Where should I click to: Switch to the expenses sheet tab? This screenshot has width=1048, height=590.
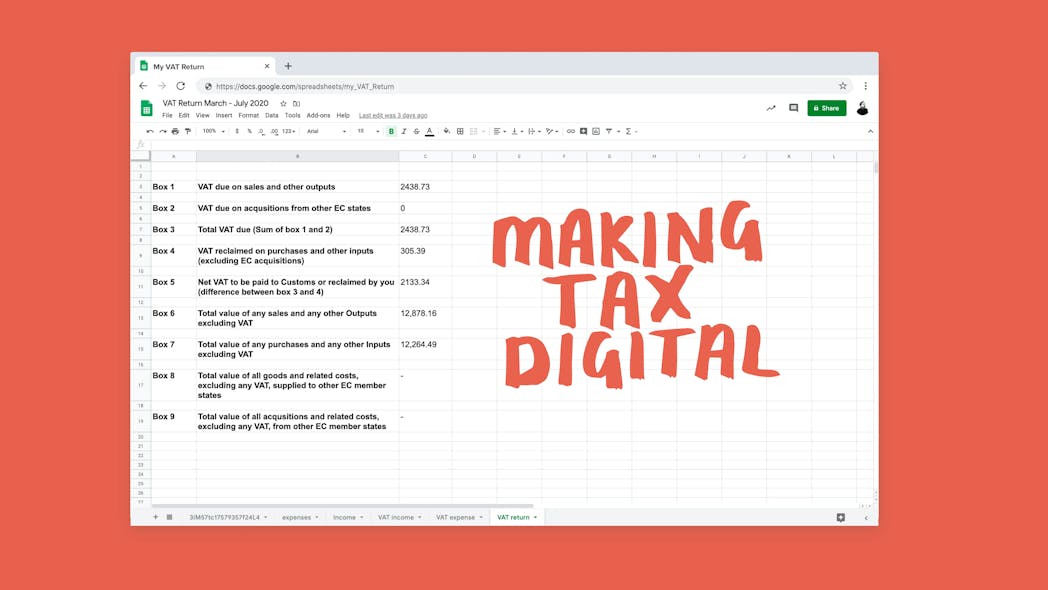click(x=300, y=517)
